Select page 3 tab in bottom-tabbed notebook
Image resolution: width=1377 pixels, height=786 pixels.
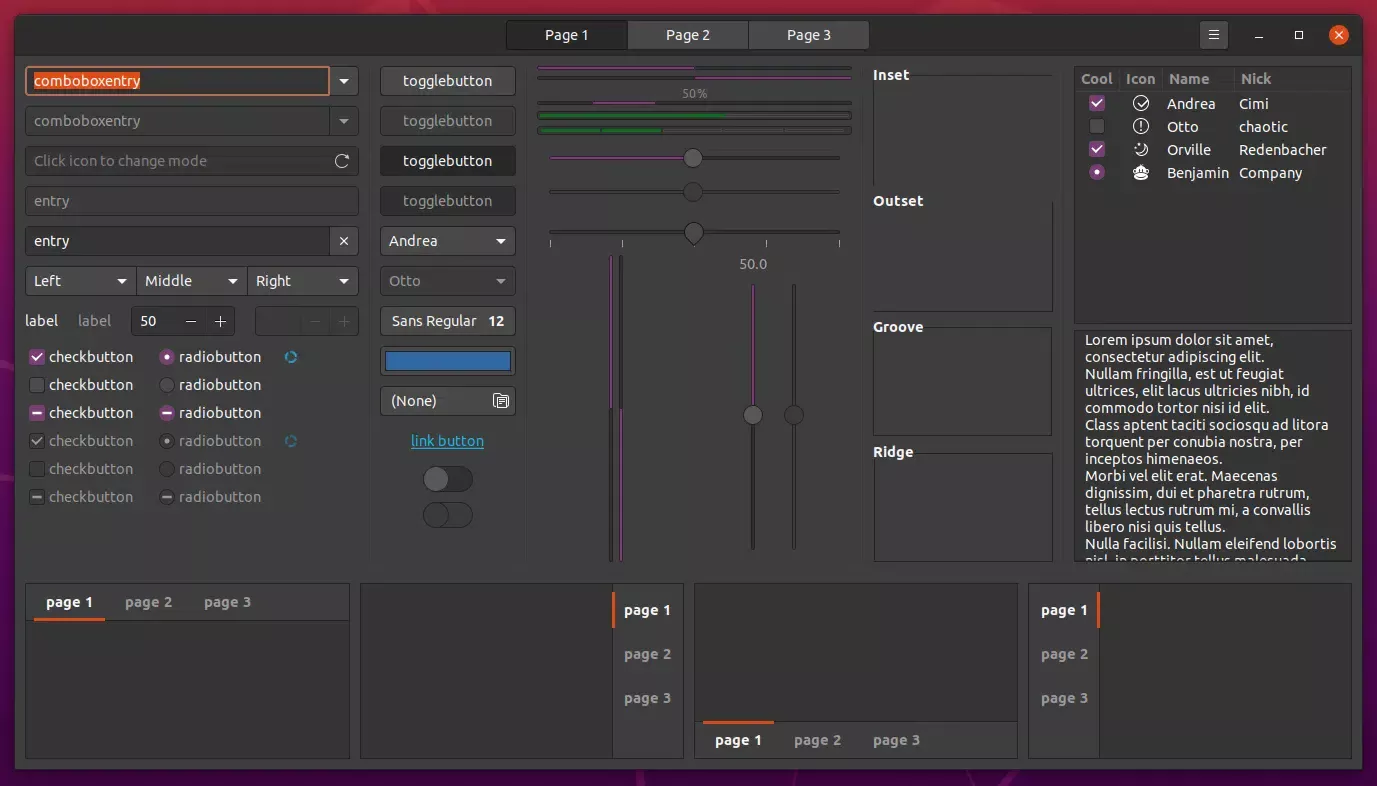pos(897,740)
